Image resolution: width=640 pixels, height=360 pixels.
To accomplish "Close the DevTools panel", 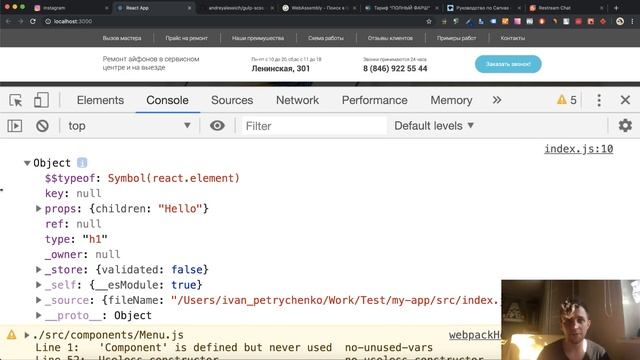I will 625,100.
